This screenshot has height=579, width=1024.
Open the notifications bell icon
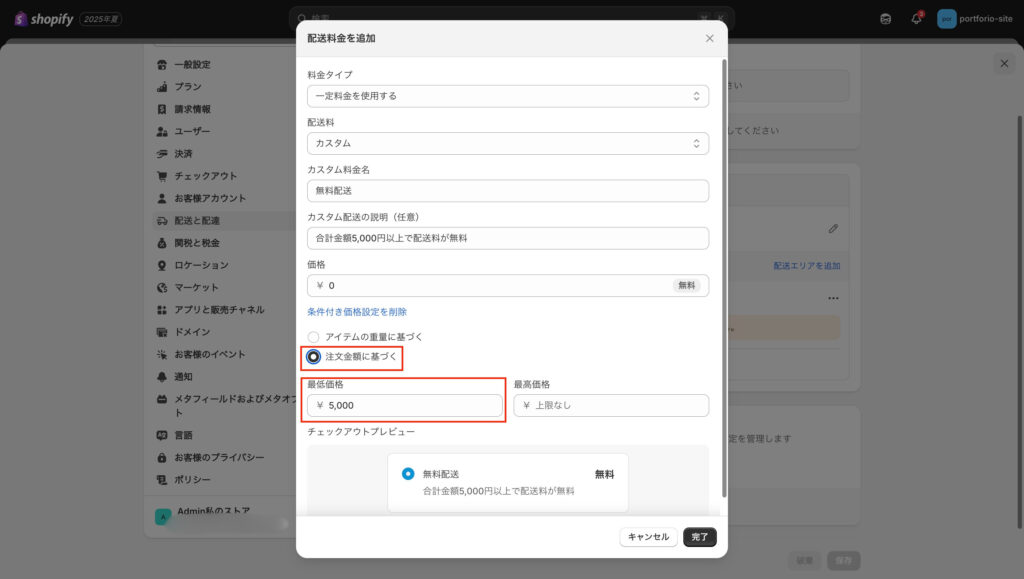click(x=916, y=19)
